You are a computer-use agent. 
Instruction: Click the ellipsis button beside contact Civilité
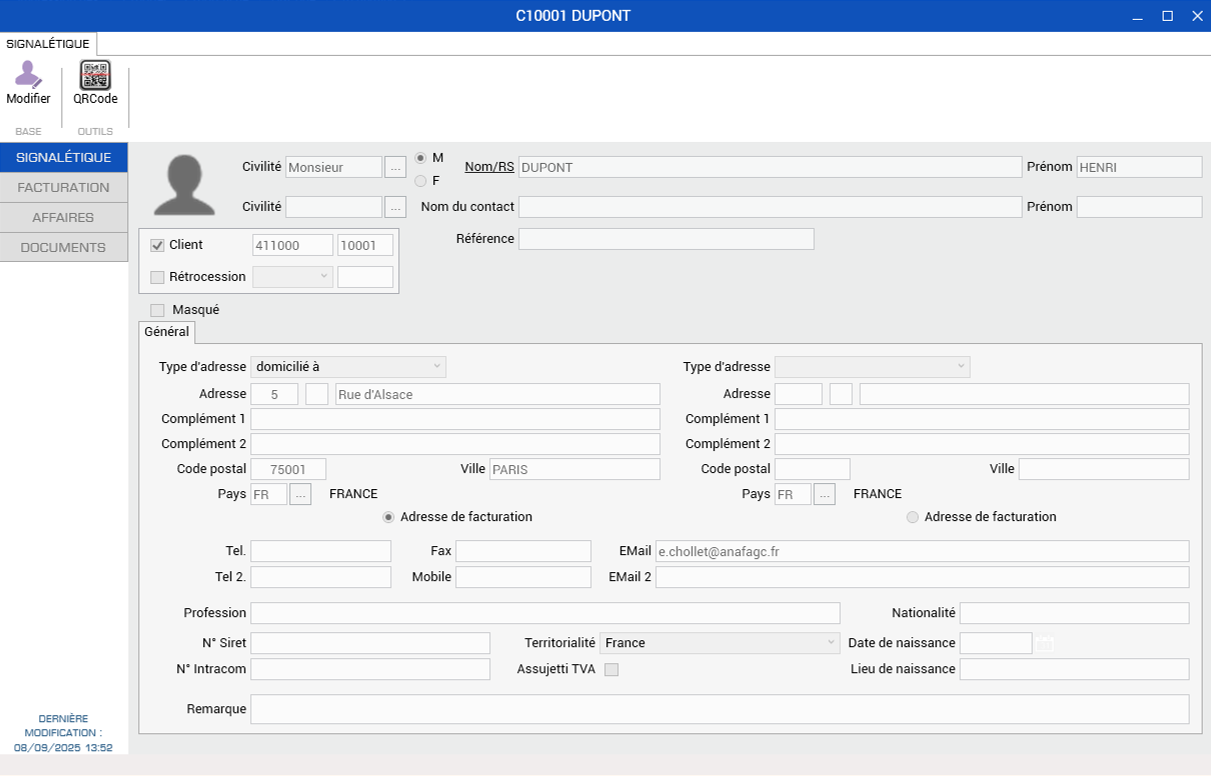[x=396, y=207]
